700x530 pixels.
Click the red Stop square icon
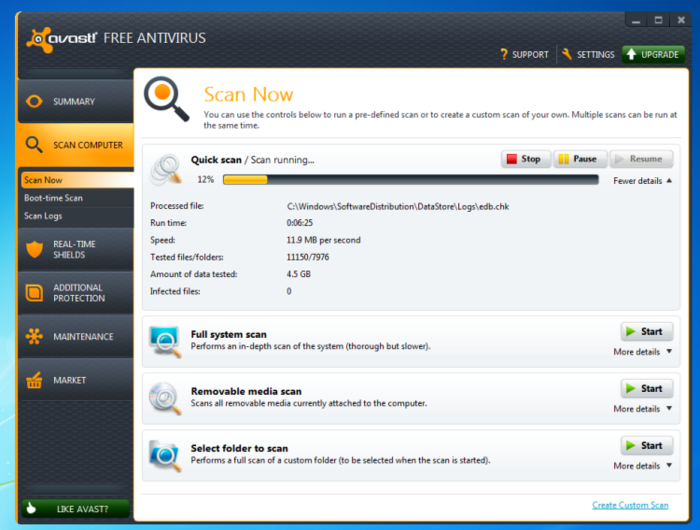point(512,159)
